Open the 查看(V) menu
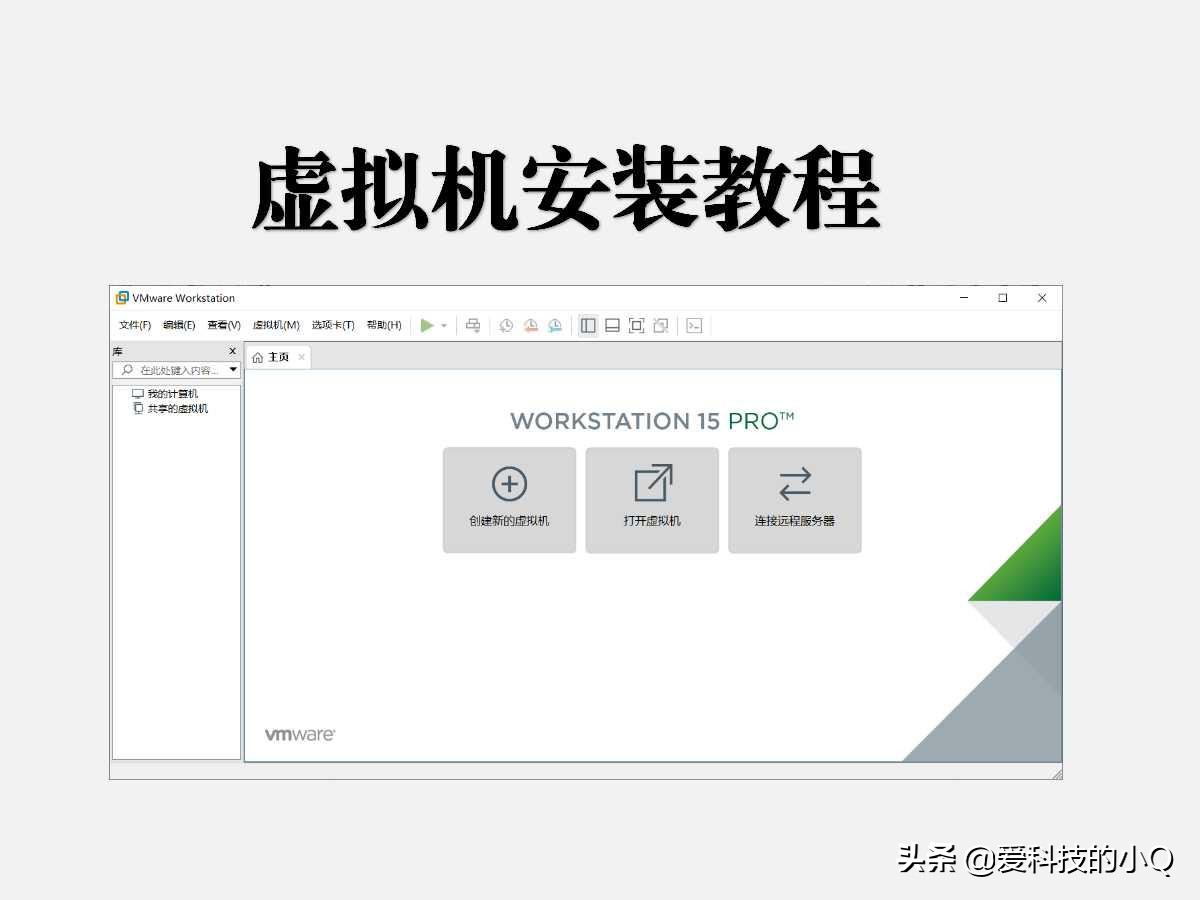This screenshot has width=1200, height=900. (224, 325)
